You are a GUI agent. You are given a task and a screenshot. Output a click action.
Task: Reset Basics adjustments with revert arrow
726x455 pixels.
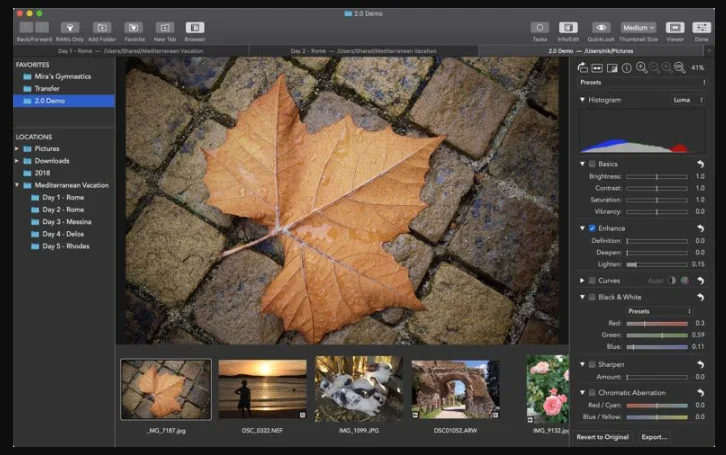point(701,164)
